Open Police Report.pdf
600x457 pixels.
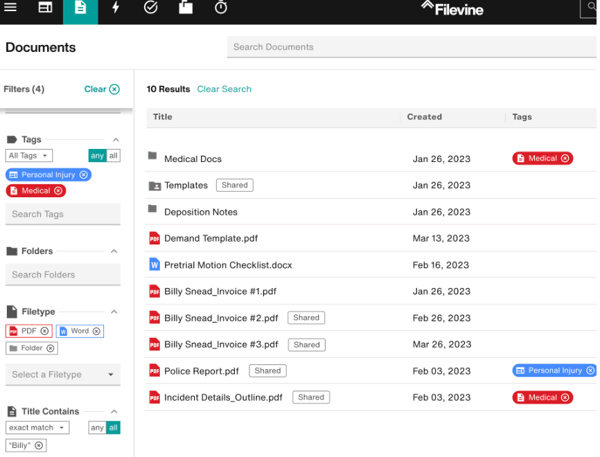[201, 371]
